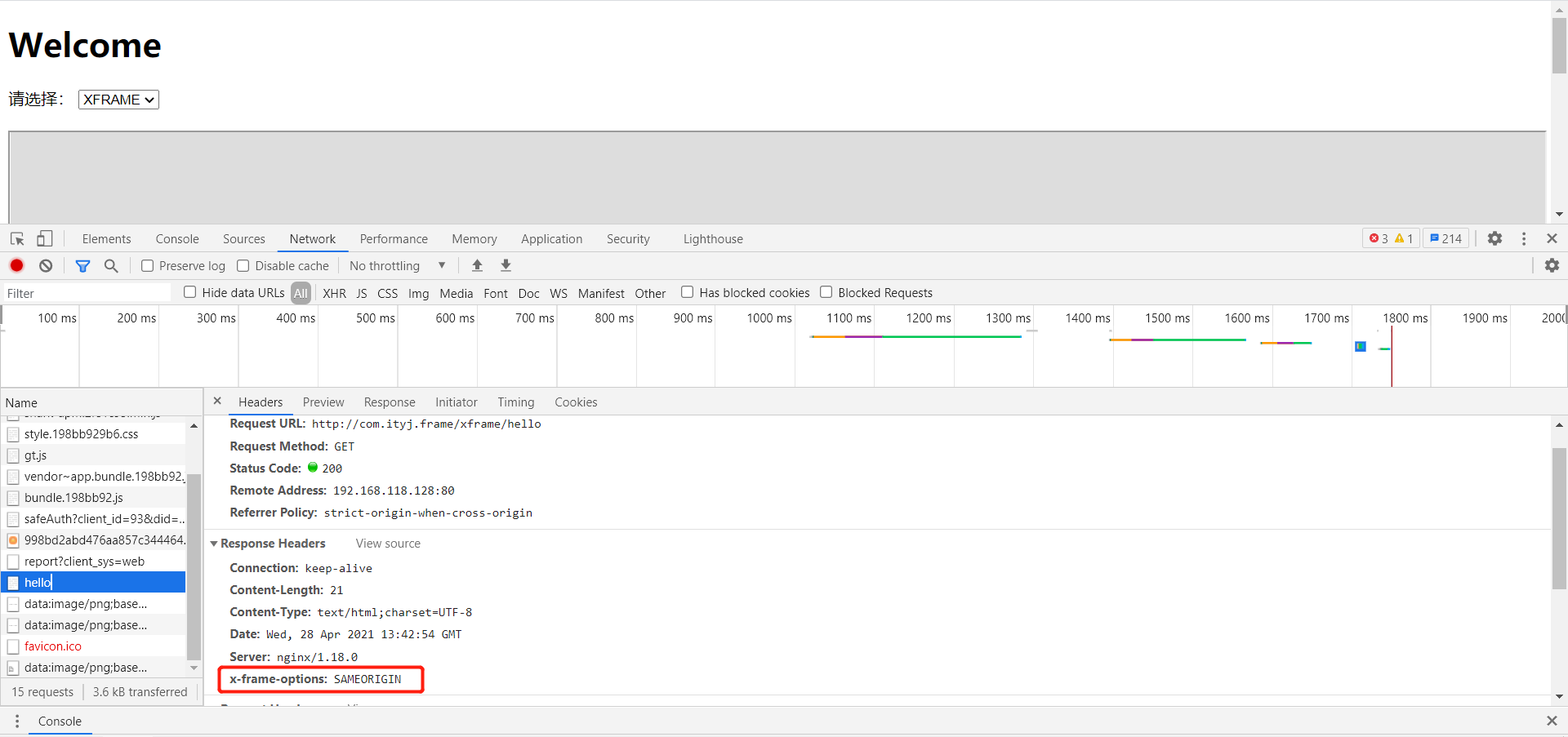Collapse the Response Headers section
Image resolution: width=1568 pixels, height=737 pixels.
(214, 543)
